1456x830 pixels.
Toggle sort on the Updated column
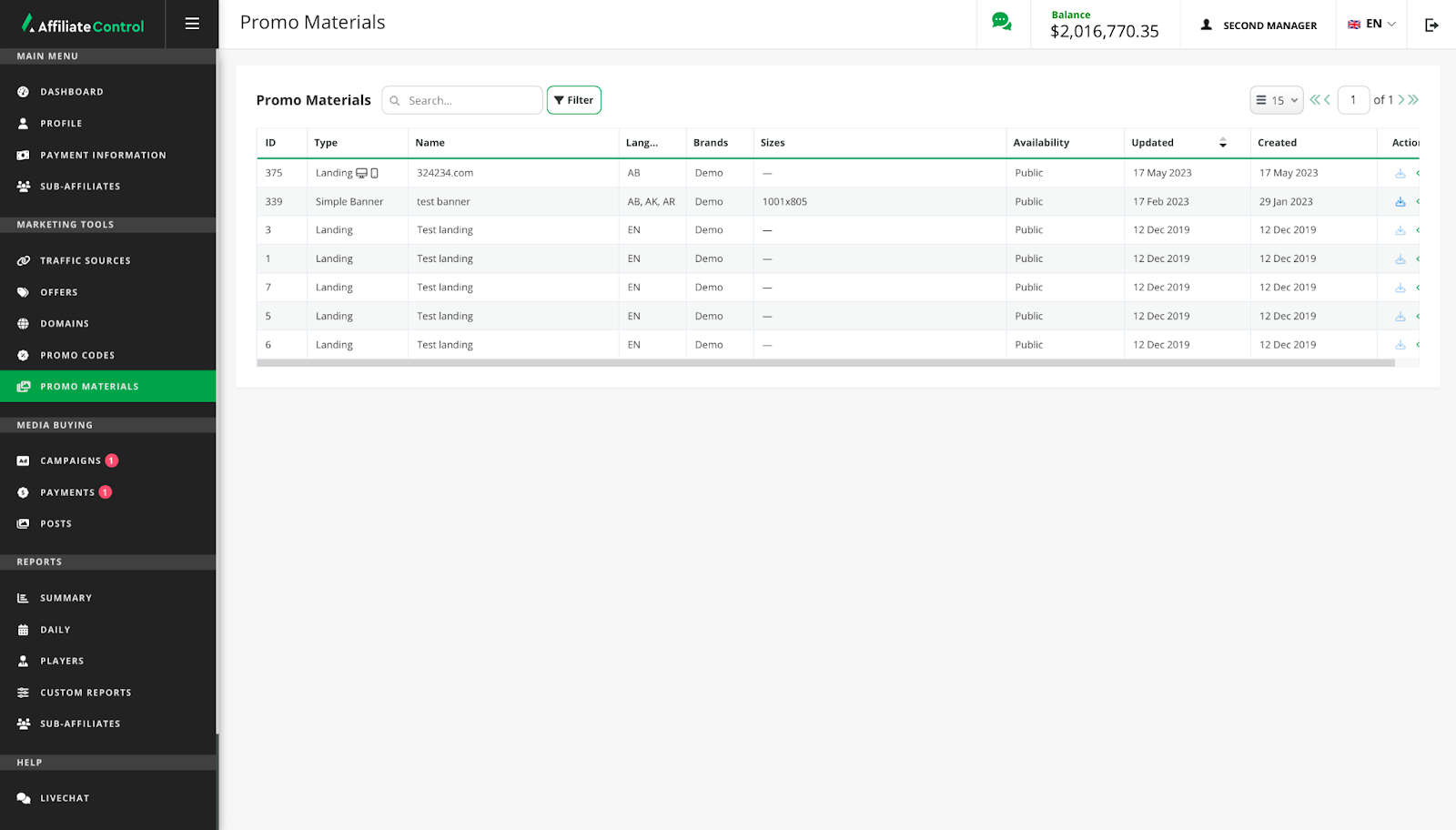tap(1222, 143)
